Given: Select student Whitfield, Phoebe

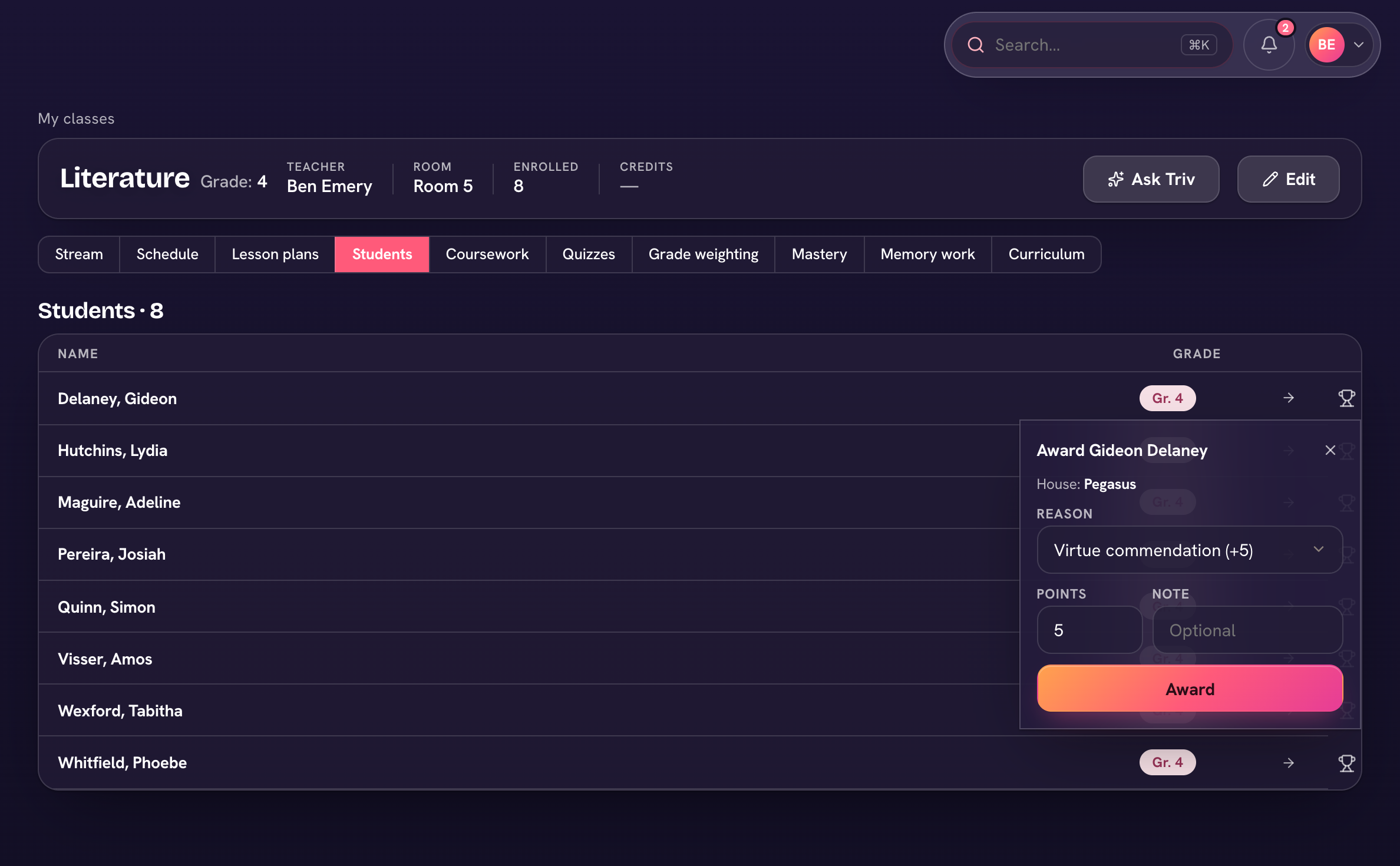Looking at the screenshot, I should click(x=122, y=763).
